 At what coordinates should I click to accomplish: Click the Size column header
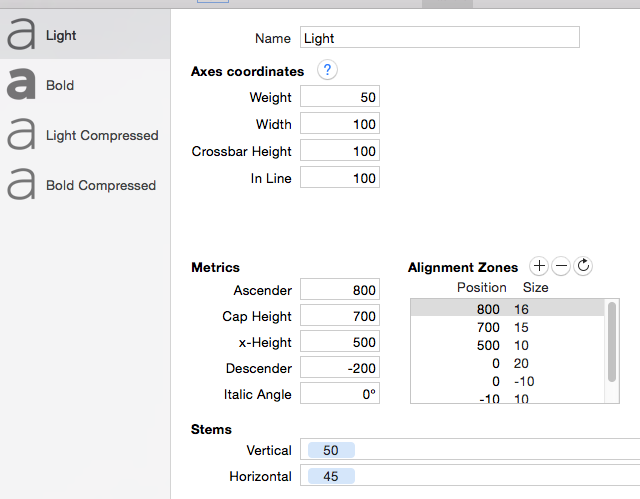click(536, 287)
